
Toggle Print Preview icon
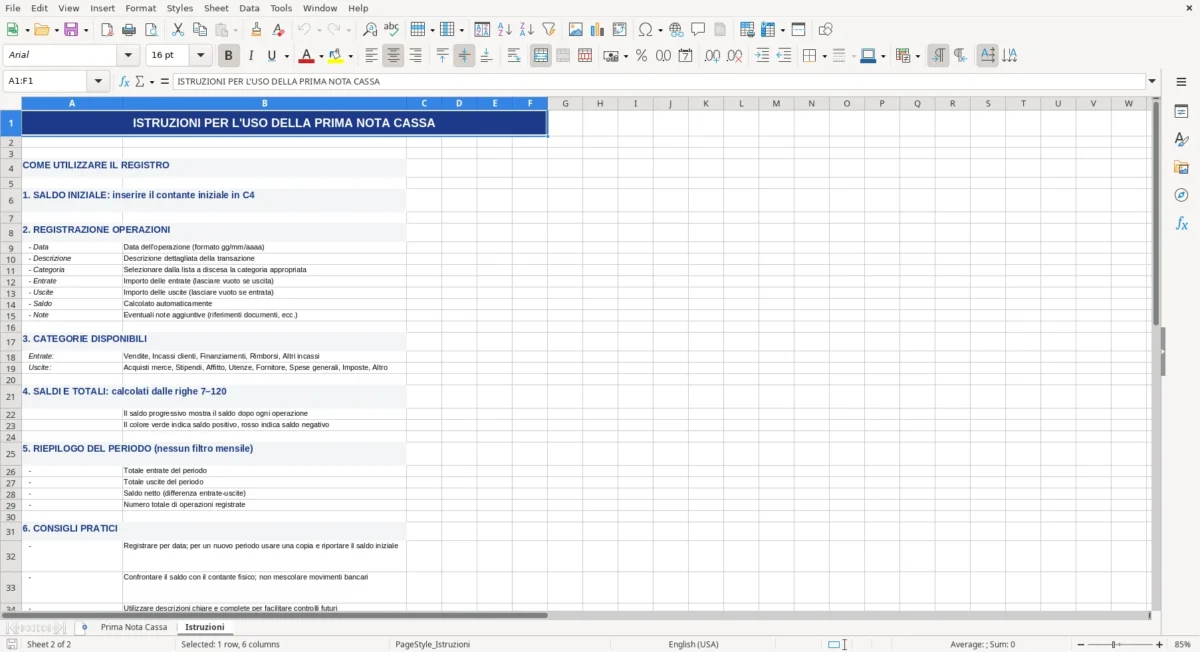point(151,30)
